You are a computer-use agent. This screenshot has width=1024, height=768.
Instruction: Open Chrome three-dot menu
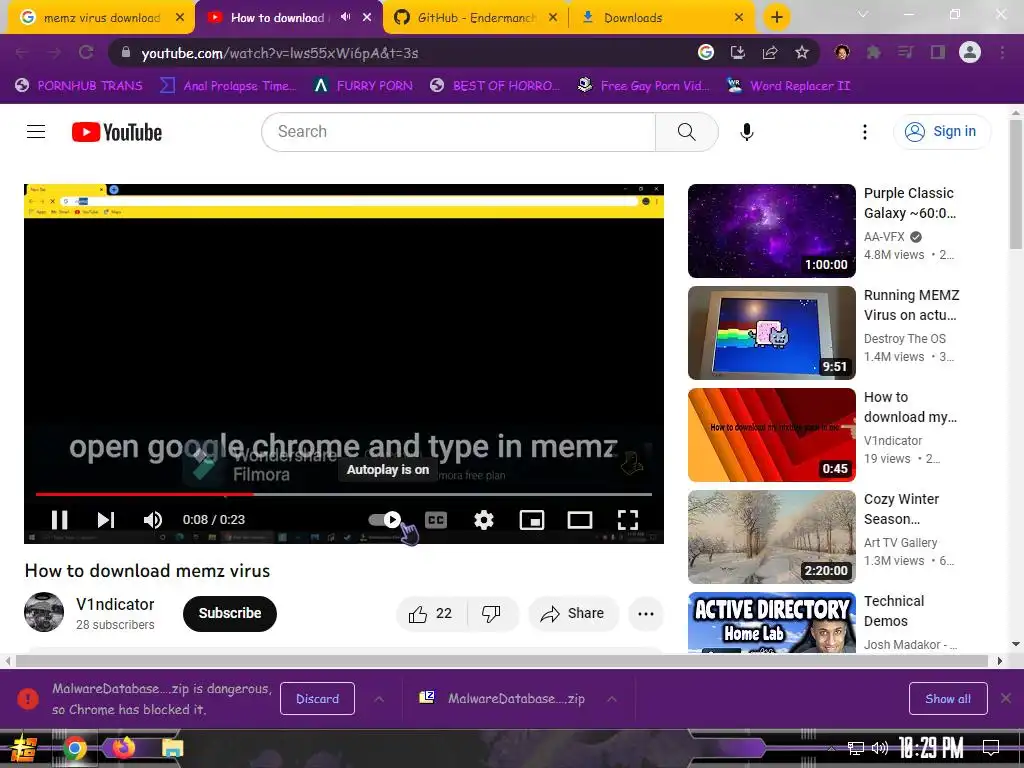[1002, 52]
